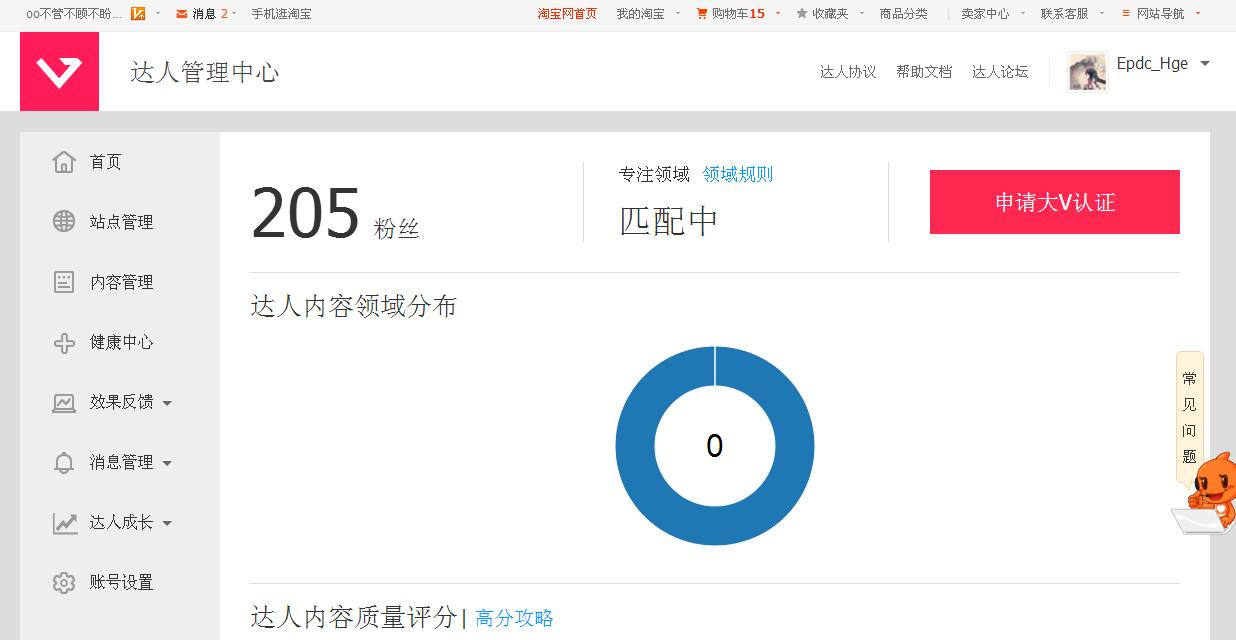Open 帮助文档 in the header
The width and height of the screenshot is (1236, 640).
click(924, 72)
